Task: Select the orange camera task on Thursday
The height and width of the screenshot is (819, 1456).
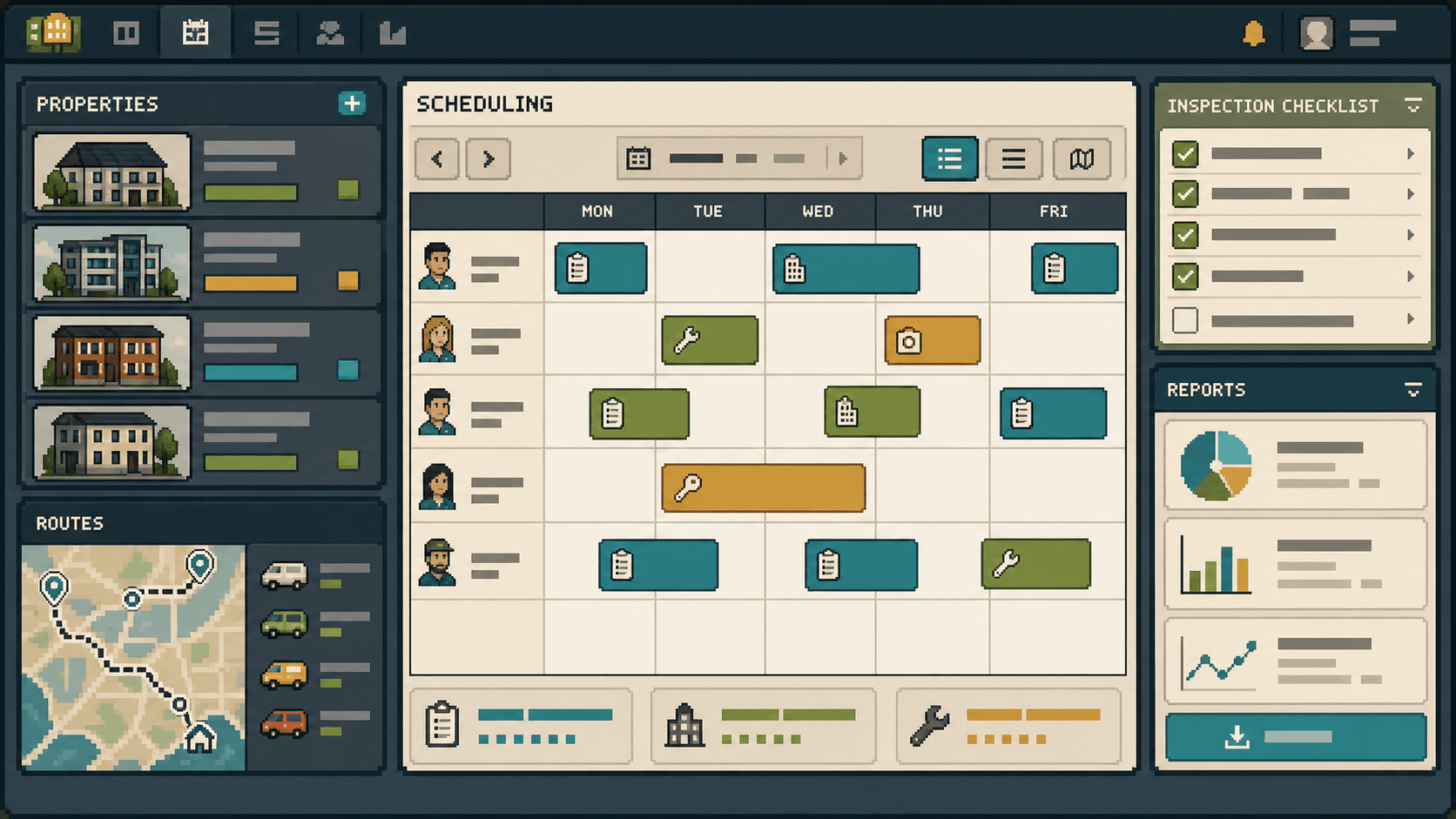Action: tap(933, 340)
